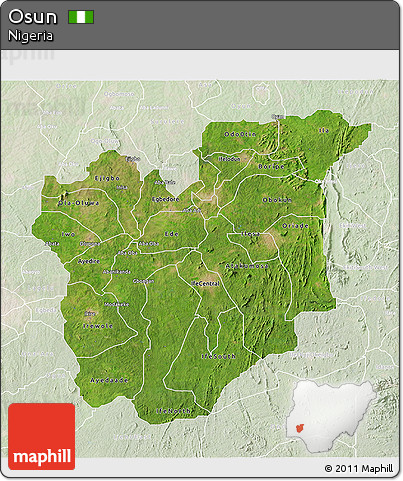
Task: Click the 'Egbedore' region label
Action: click(x=165, y=199)
